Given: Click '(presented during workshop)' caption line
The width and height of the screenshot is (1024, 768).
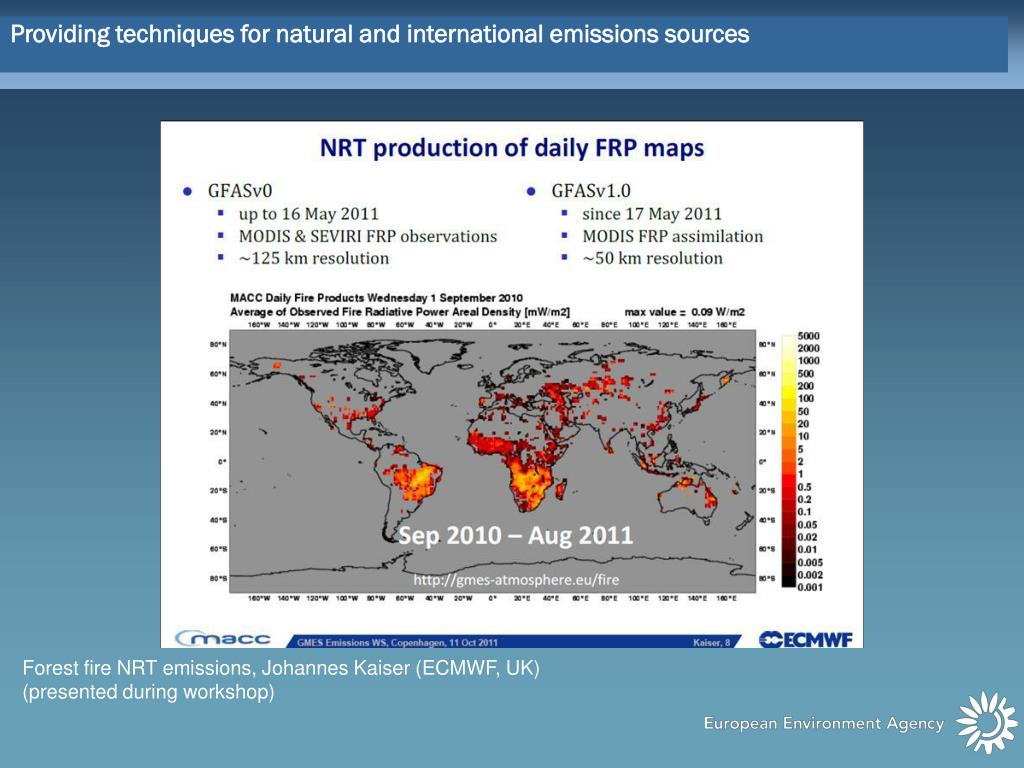Looking at the screenshot, I should pos(148,692).
